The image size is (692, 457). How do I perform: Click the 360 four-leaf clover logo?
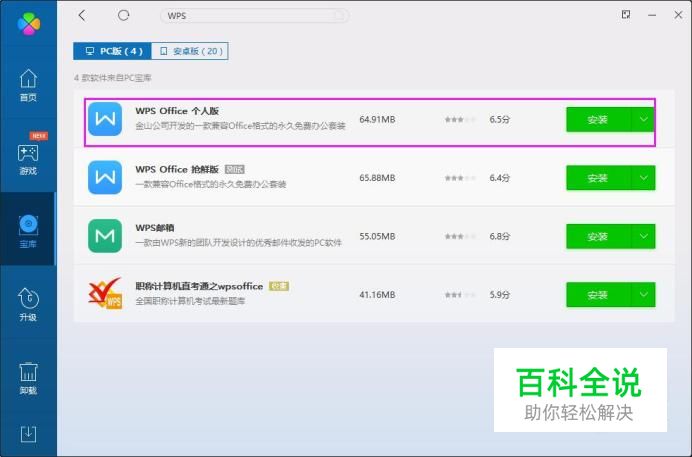click(29, 23)
